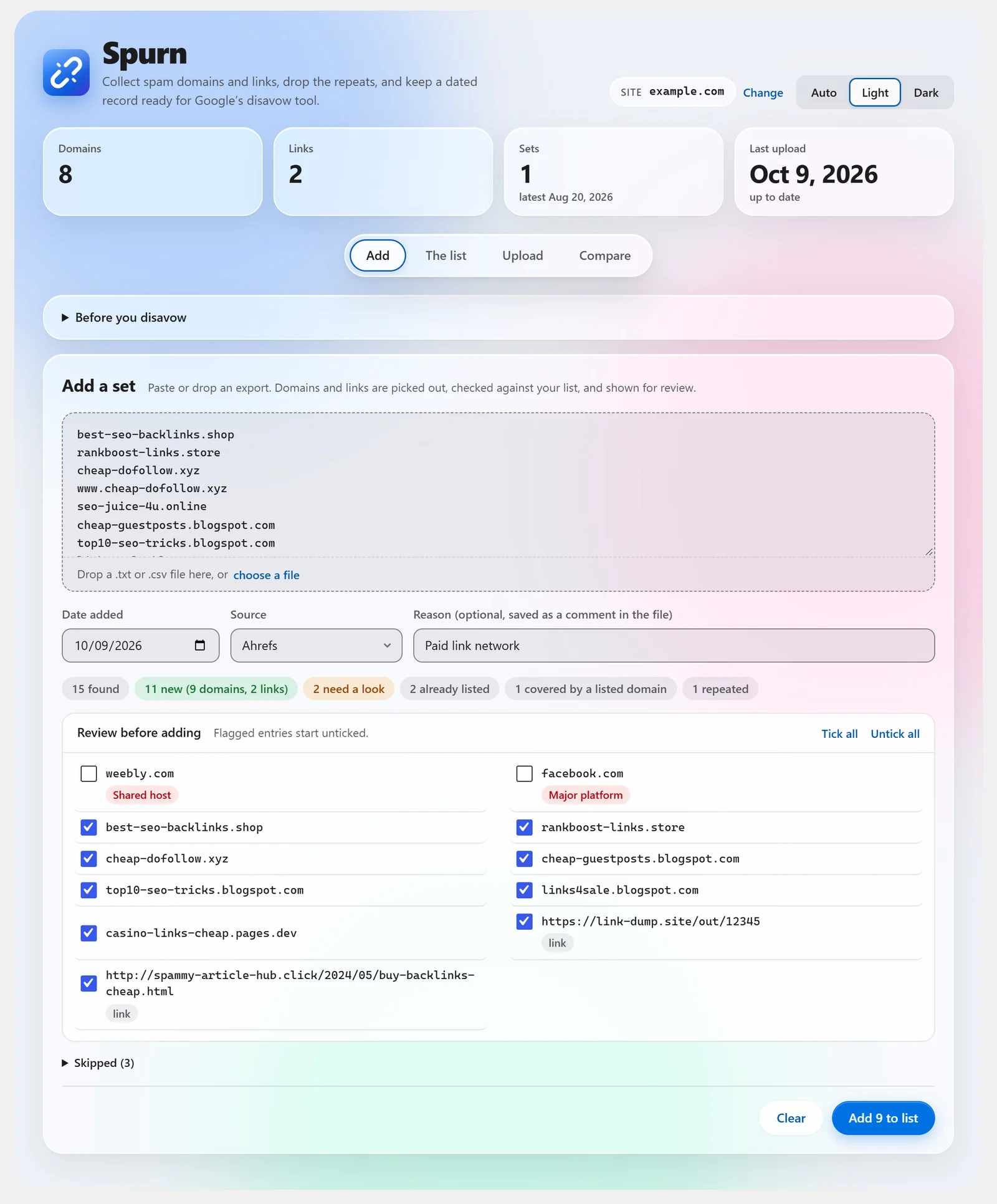997x1204 pixels.
Task: Click the choose a file link
Action: (x=266, y=575)
